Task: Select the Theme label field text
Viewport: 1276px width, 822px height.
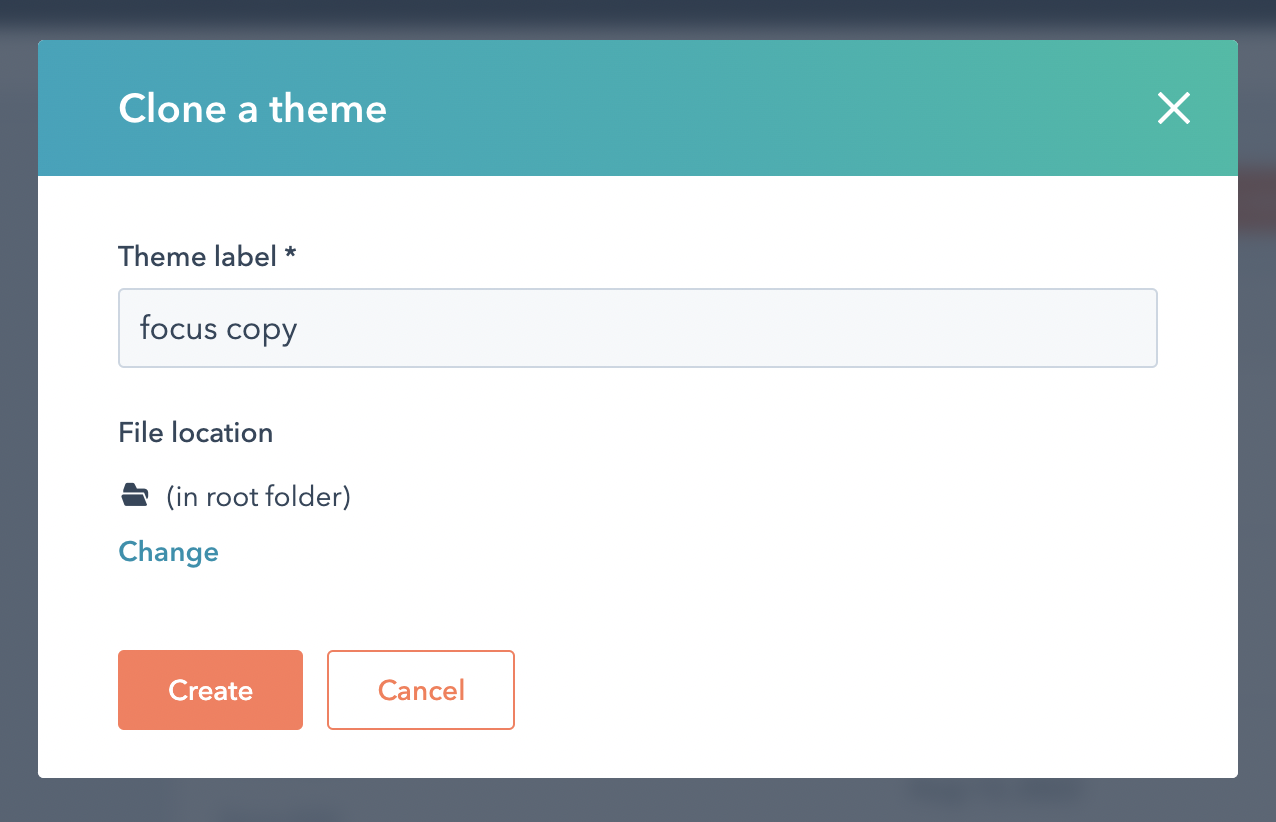Action: coord(218,328)
